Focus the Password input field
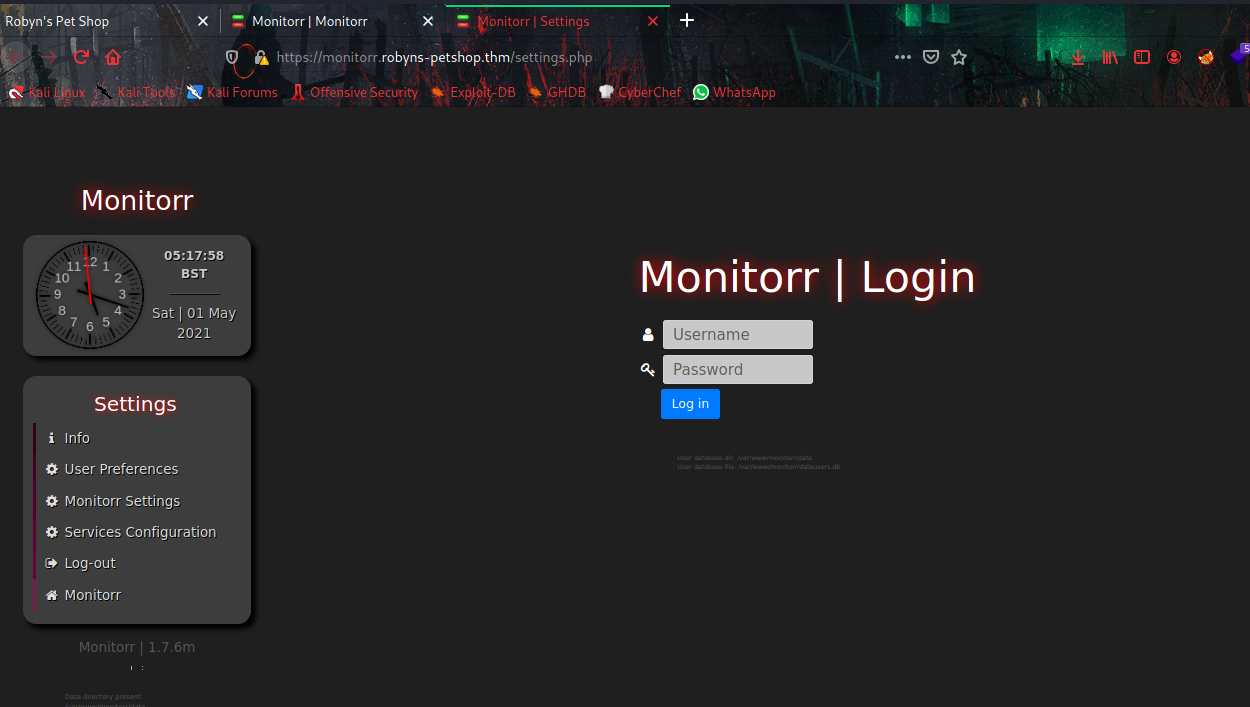The image size is (1250, 707). pyautogui.click(x=737, y=369)
